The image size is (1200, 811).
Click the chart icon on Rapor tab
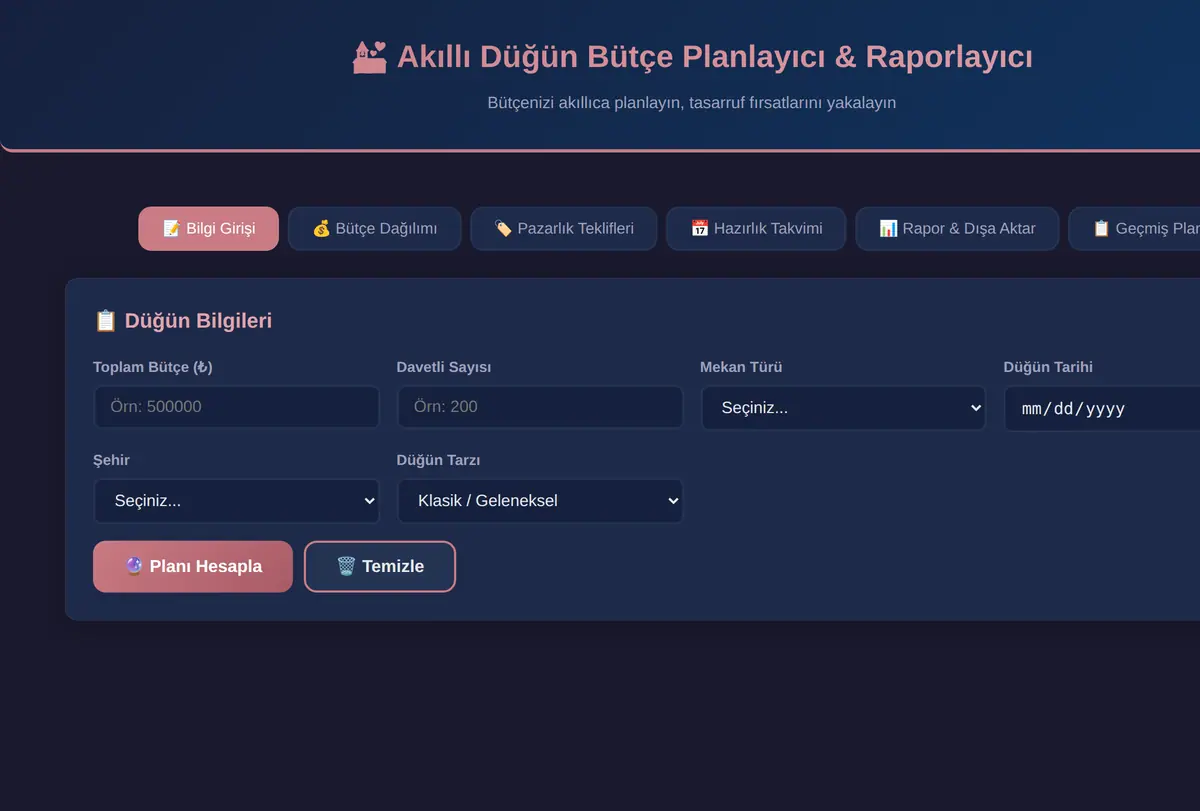click(888, 229)
